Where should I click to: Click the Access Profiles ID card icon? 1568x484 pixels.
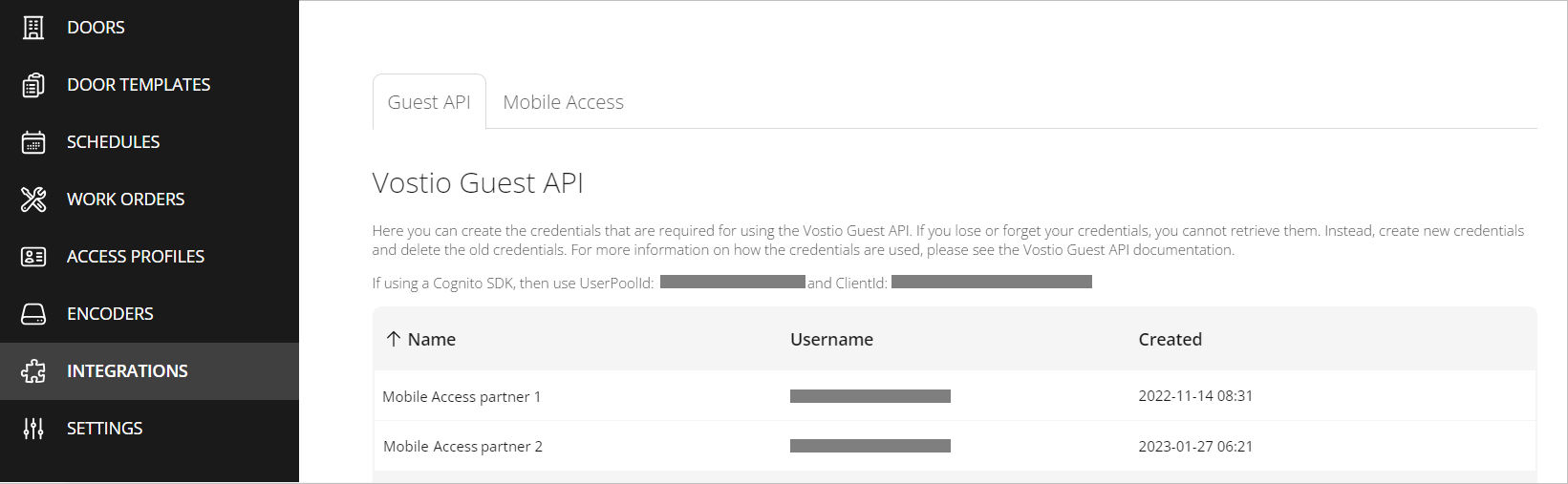(x=33, y=257)
